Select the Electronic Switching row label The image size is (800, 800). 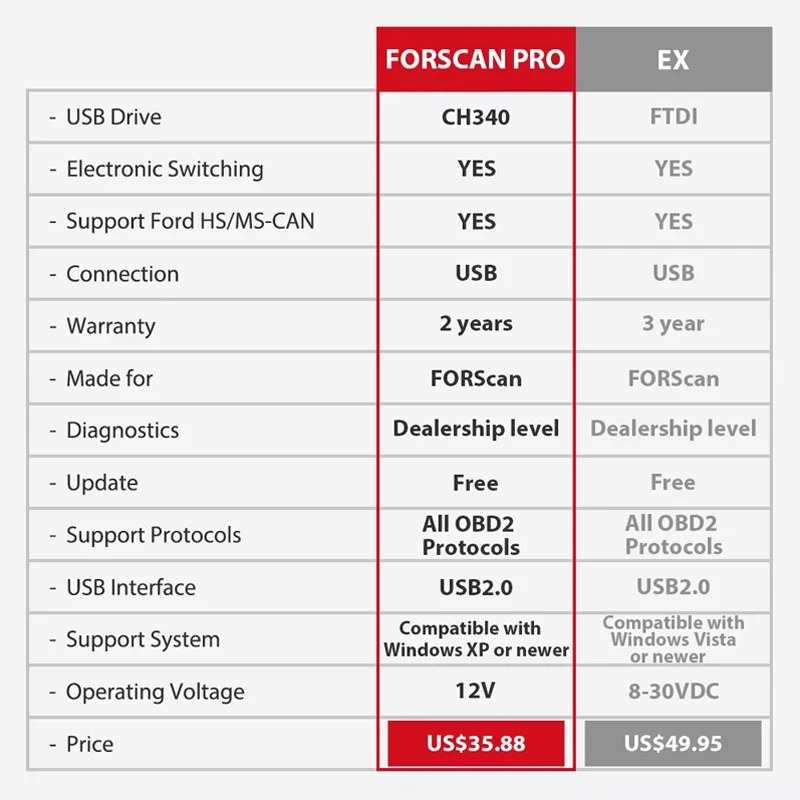coord(165,169)
